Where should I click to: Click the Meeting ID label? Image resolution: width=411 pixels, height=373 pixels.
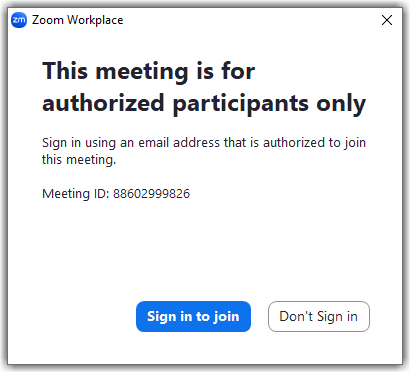(76, 194)
